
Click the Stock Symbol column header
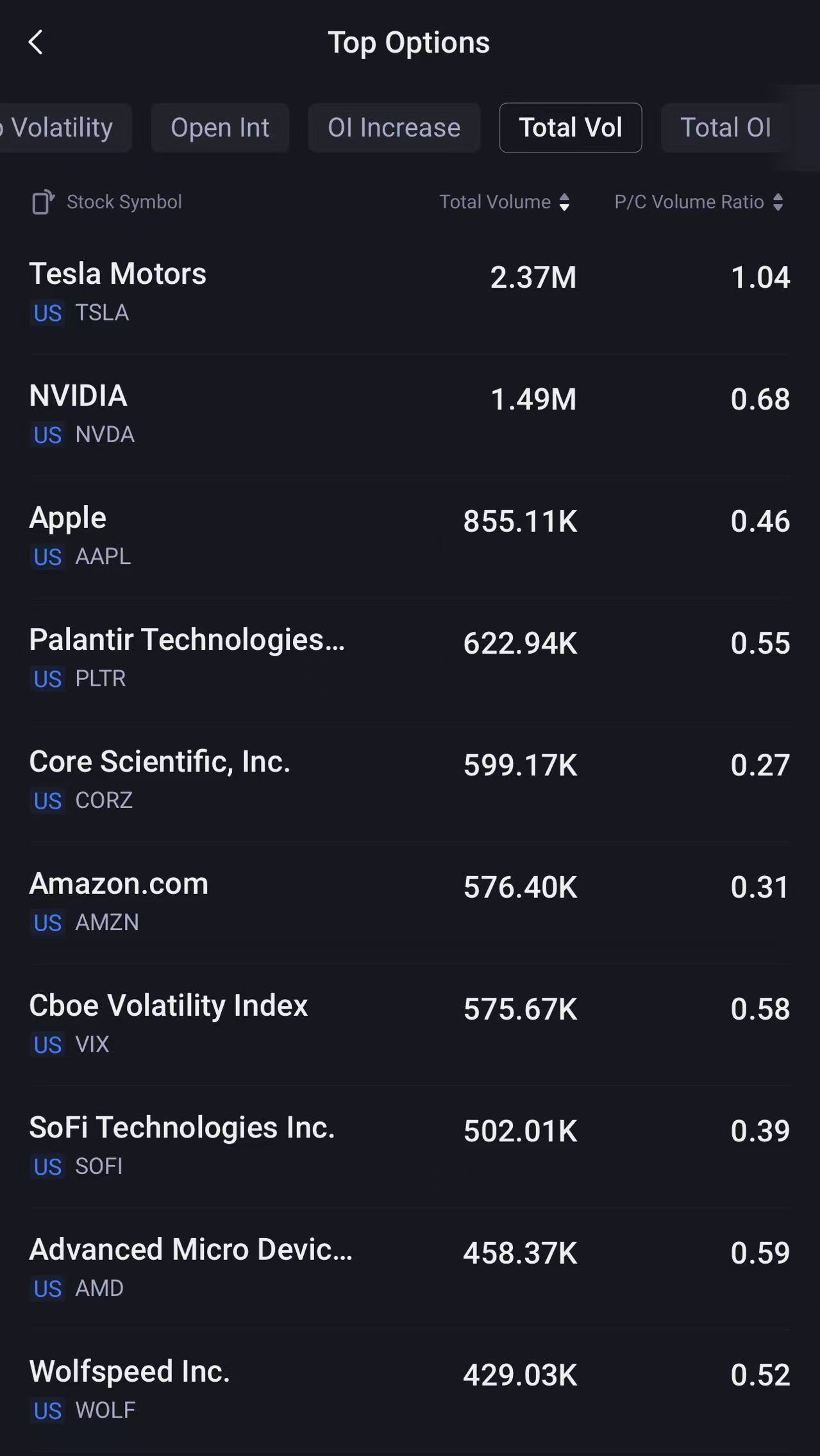124,202
